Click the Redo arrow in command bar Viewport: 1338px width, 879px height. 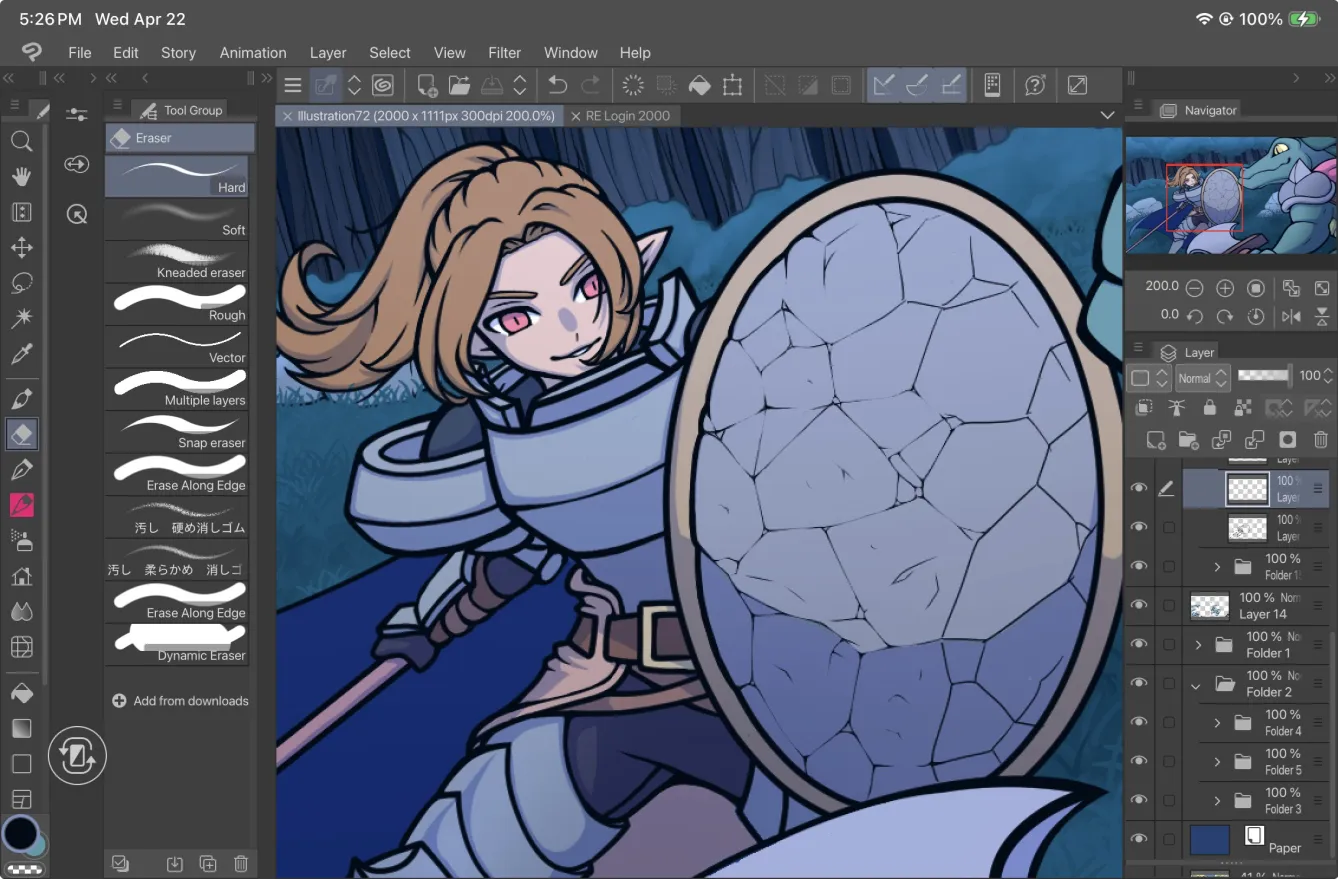click(591, 85)
